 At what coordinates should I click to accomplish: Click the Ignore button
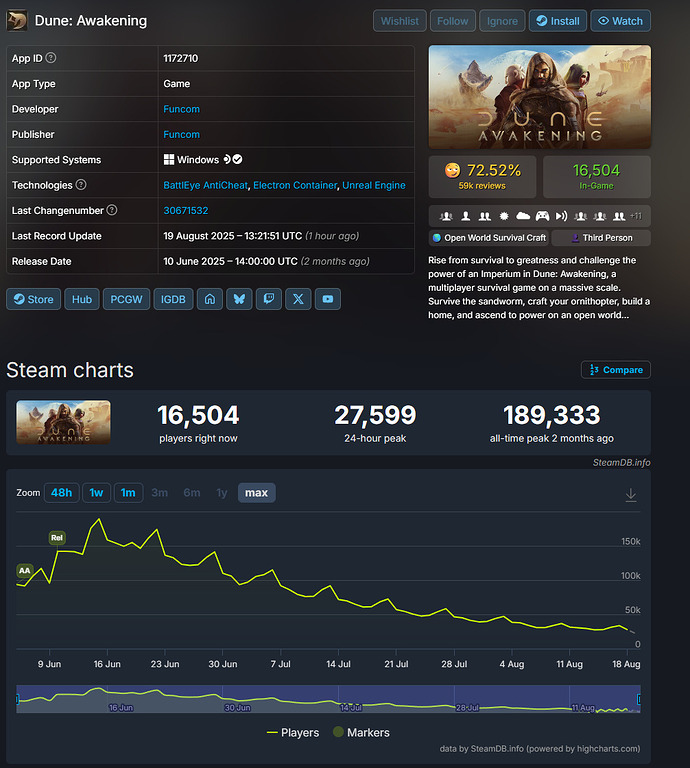click(502, 21)
